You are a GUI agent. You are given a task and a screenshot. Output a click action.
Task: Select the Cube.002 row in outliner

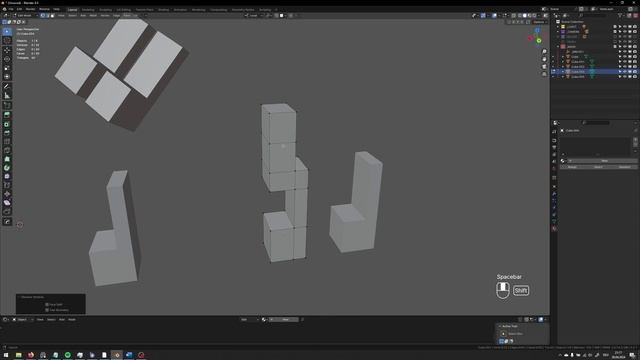pos(594,67)
